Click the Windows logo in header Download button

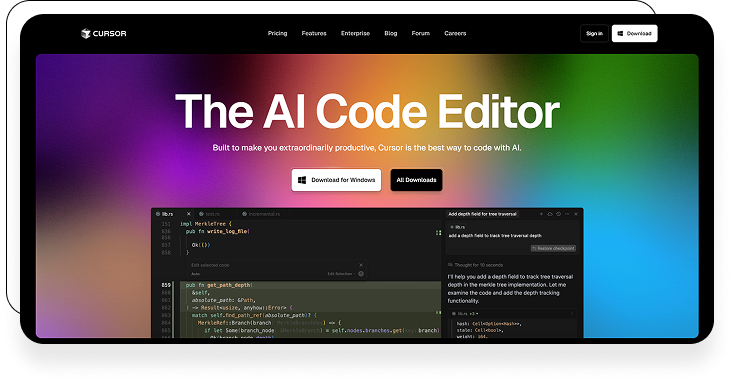620,33
